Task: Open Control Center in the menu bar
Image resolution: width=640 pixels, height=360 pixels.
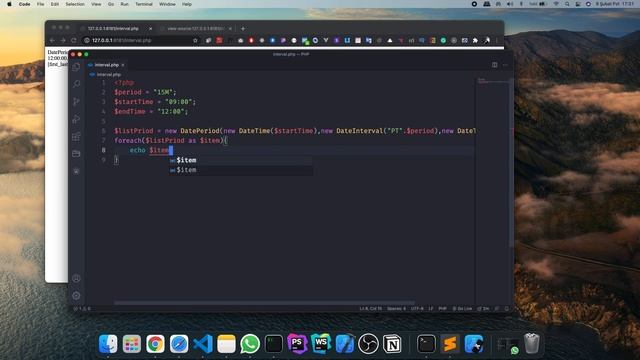Action: 578,4
